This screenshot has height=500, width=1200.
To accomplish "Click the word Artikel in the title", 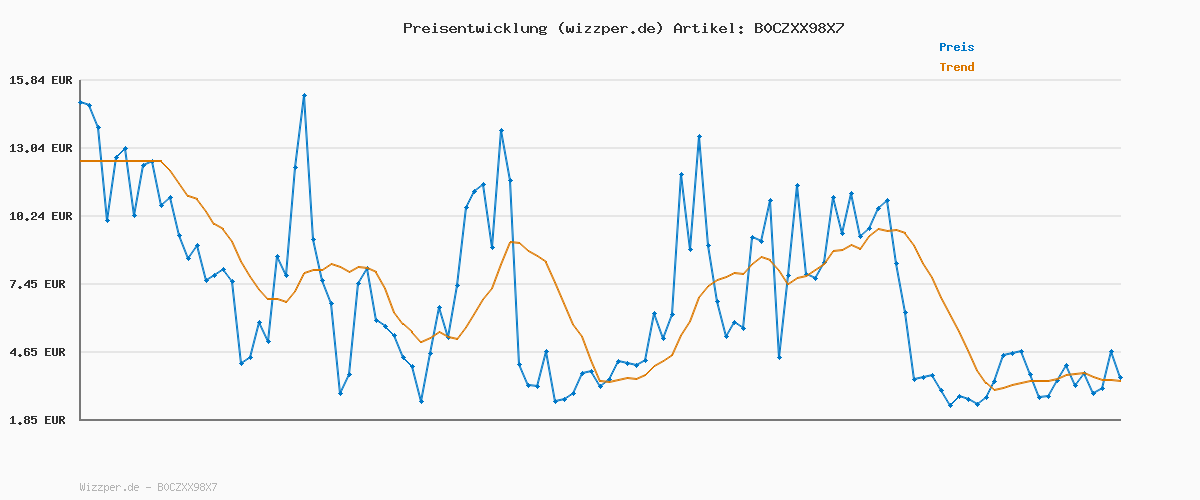I will (706, 28).
